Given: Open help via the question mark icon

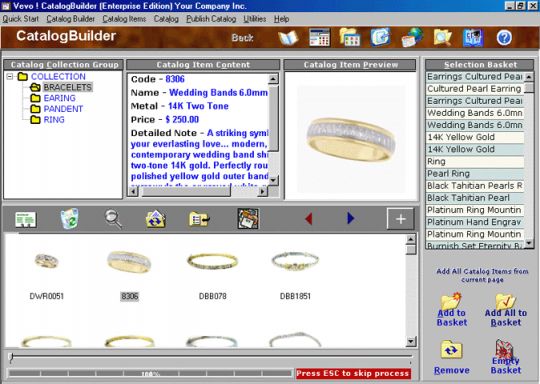Looking at the screenshot, I should click(x=504, y=38).
